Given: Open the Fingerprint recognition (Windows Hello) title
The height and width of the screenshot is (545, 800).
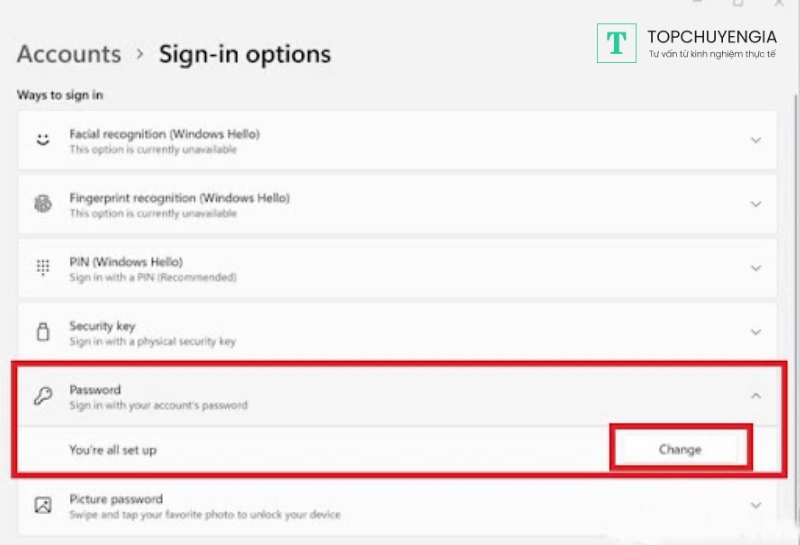Looking at the screenshot, I should [x=179, y=198].
